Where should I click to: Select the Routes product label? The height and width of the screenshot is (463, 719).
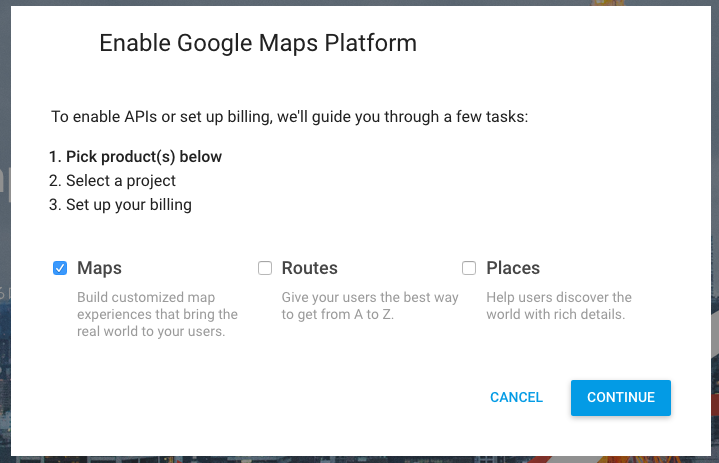(310, 268)
